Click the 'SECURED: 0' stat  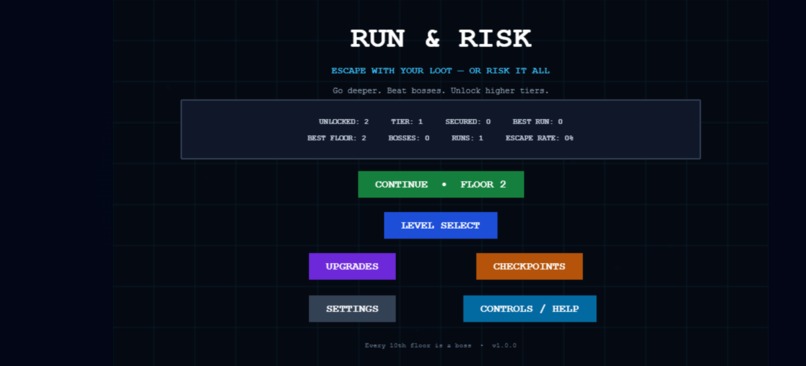(x=468, y=122)
